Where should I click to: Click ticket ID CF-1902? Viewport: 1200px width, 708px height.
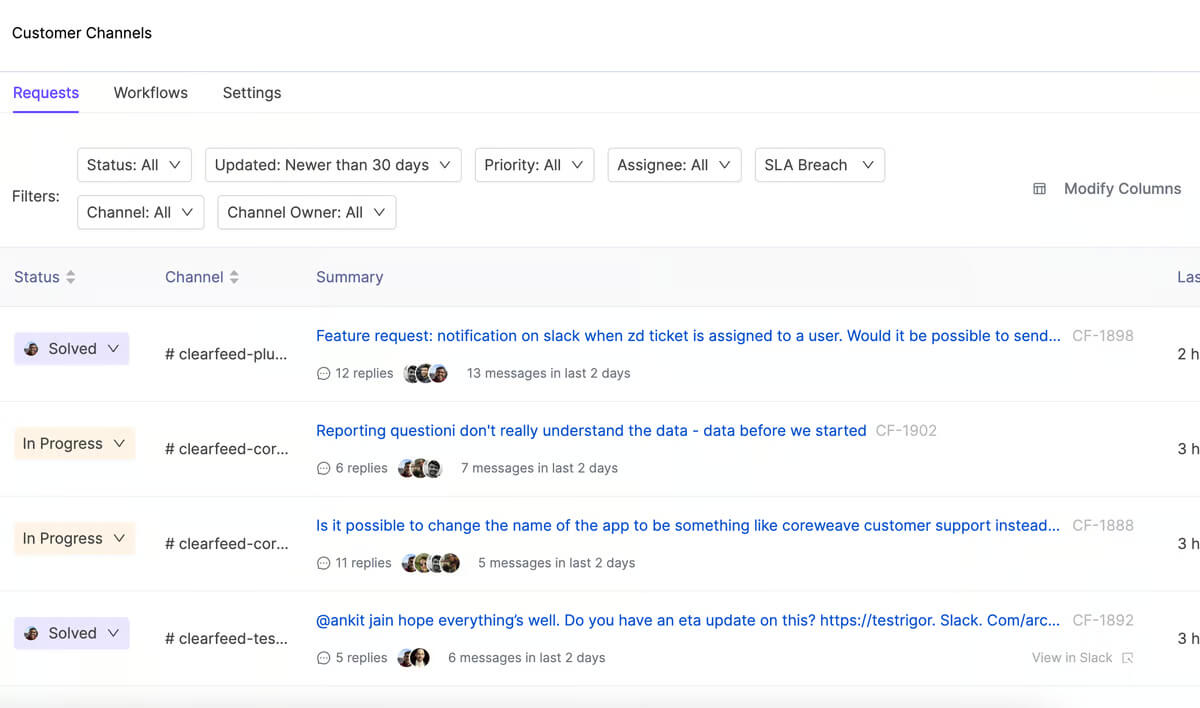[906, 431]
